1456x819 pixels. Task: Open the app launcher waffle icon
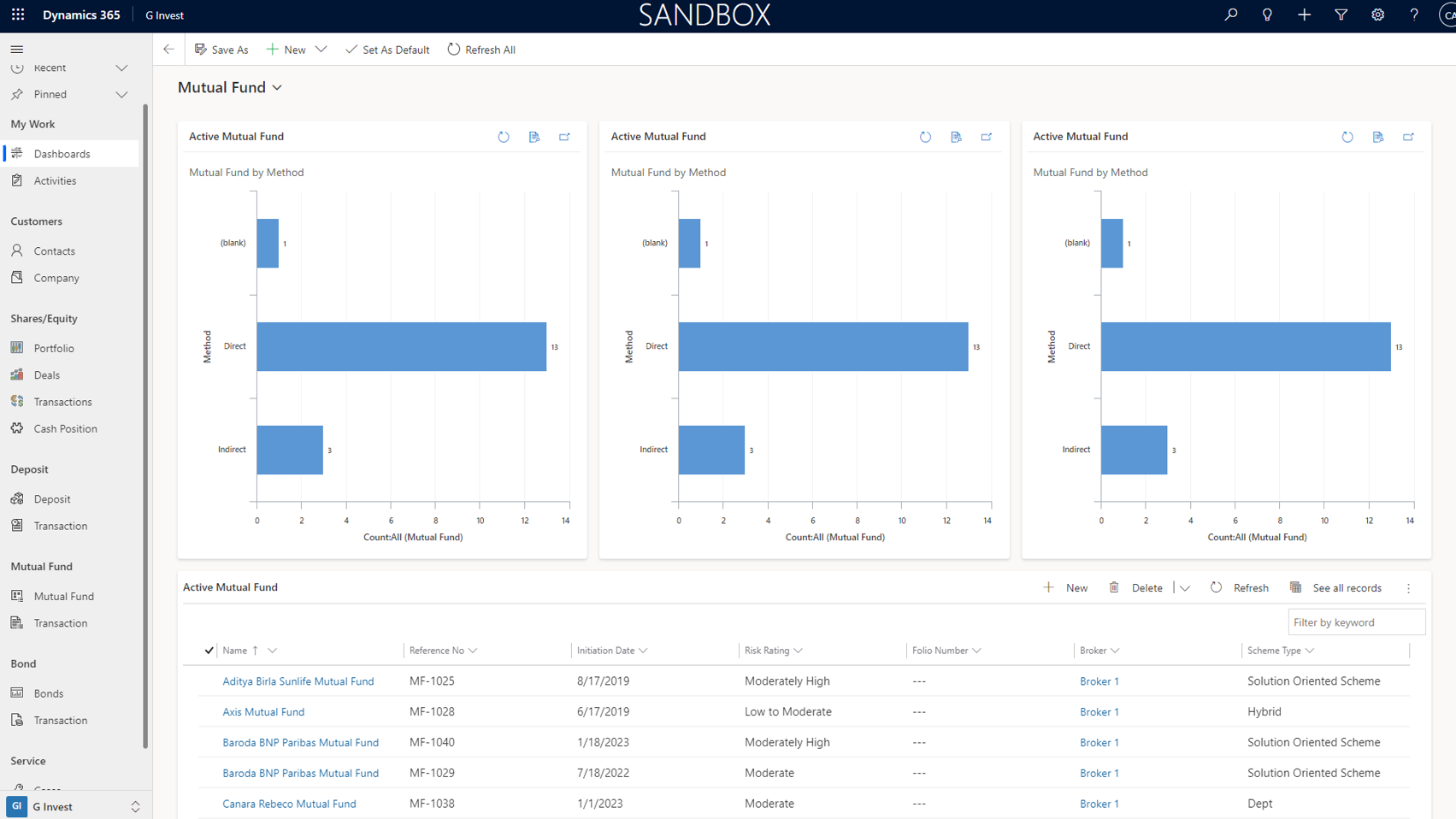tap(18, 15)
